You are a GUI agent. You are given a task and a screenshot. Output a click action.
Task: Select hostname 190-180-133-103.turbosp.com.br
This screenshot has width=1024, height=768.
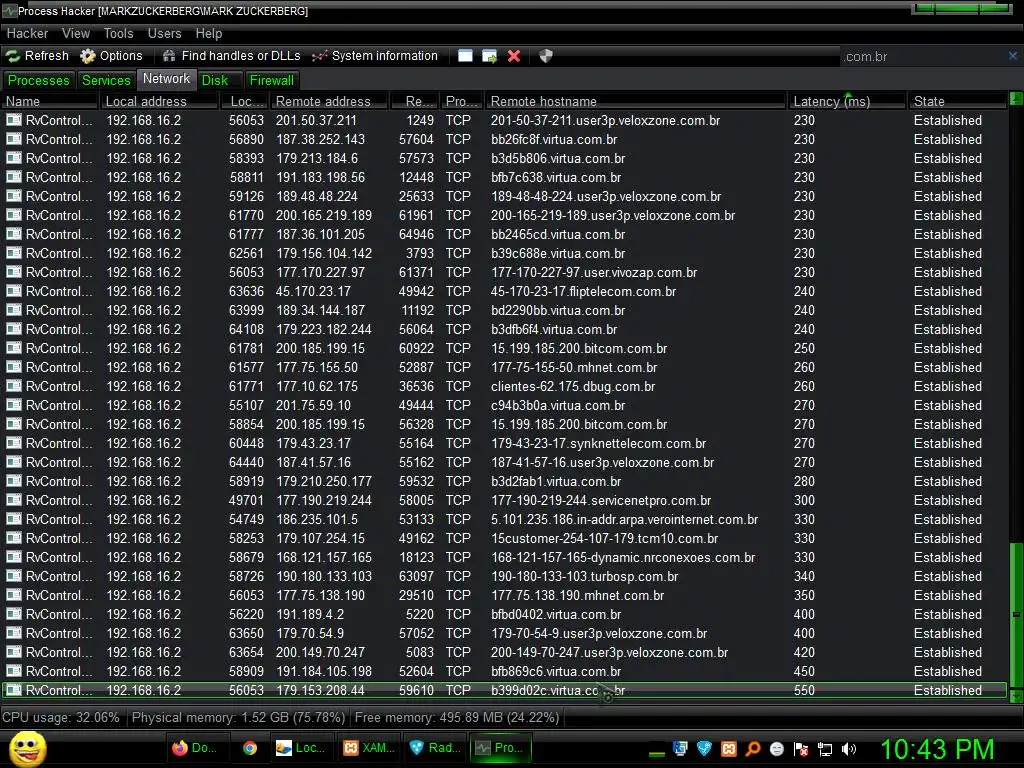pyautogui.click(x=584, y=577)
